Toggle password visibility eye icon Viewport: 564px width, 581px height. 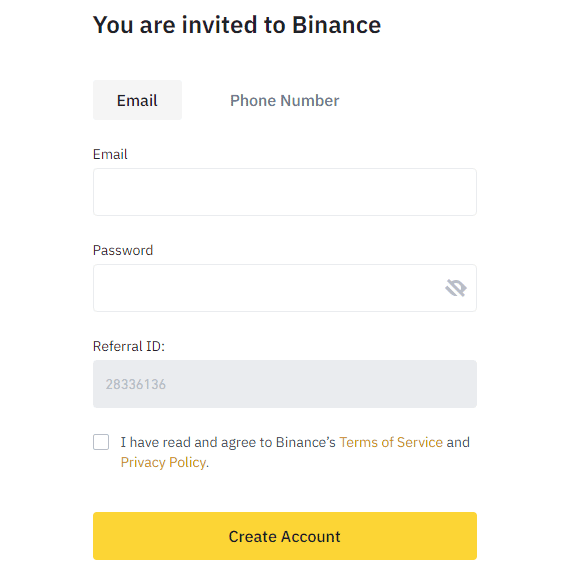tap(455, 288)
